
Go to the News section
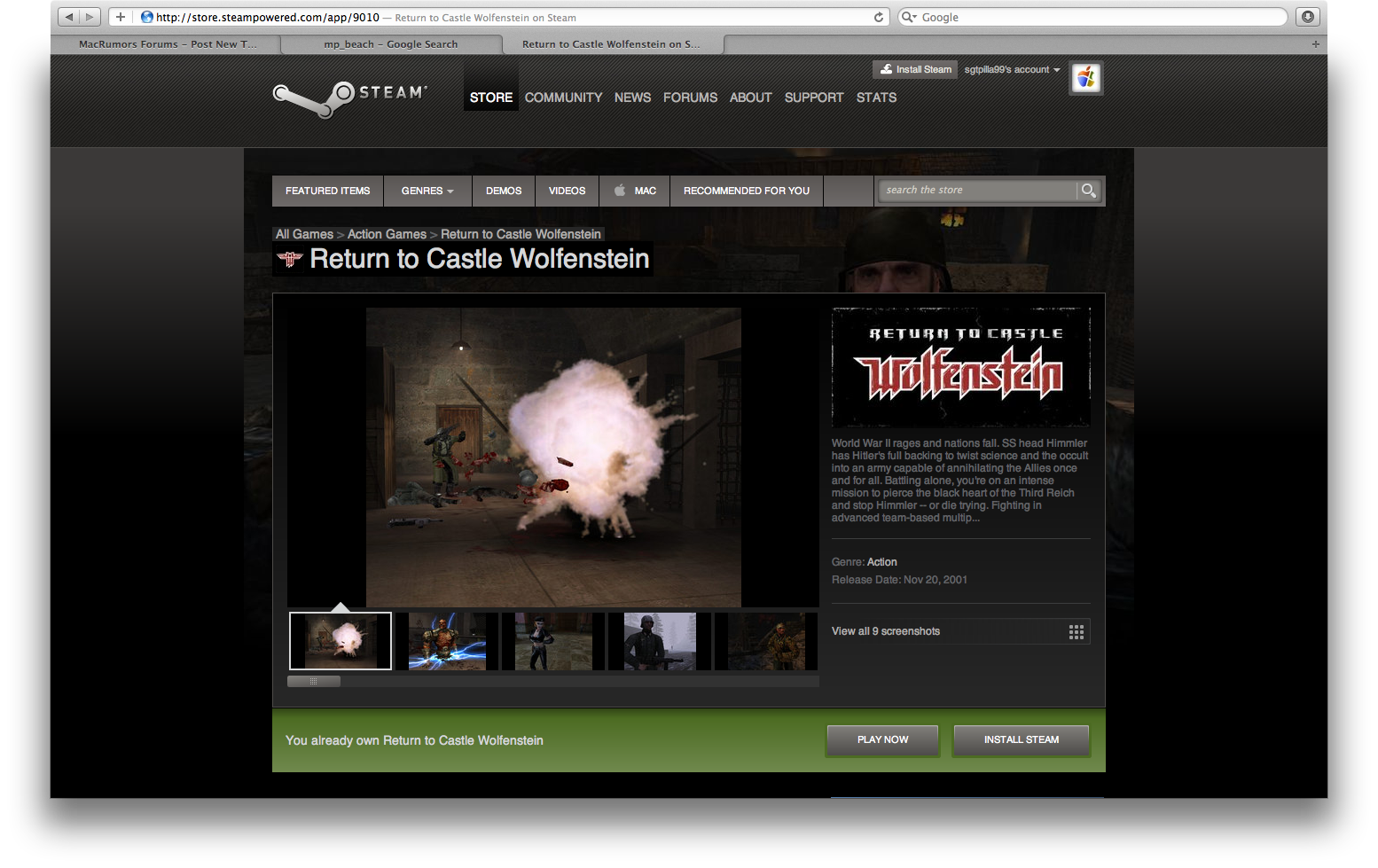click(x=632, y=98)
